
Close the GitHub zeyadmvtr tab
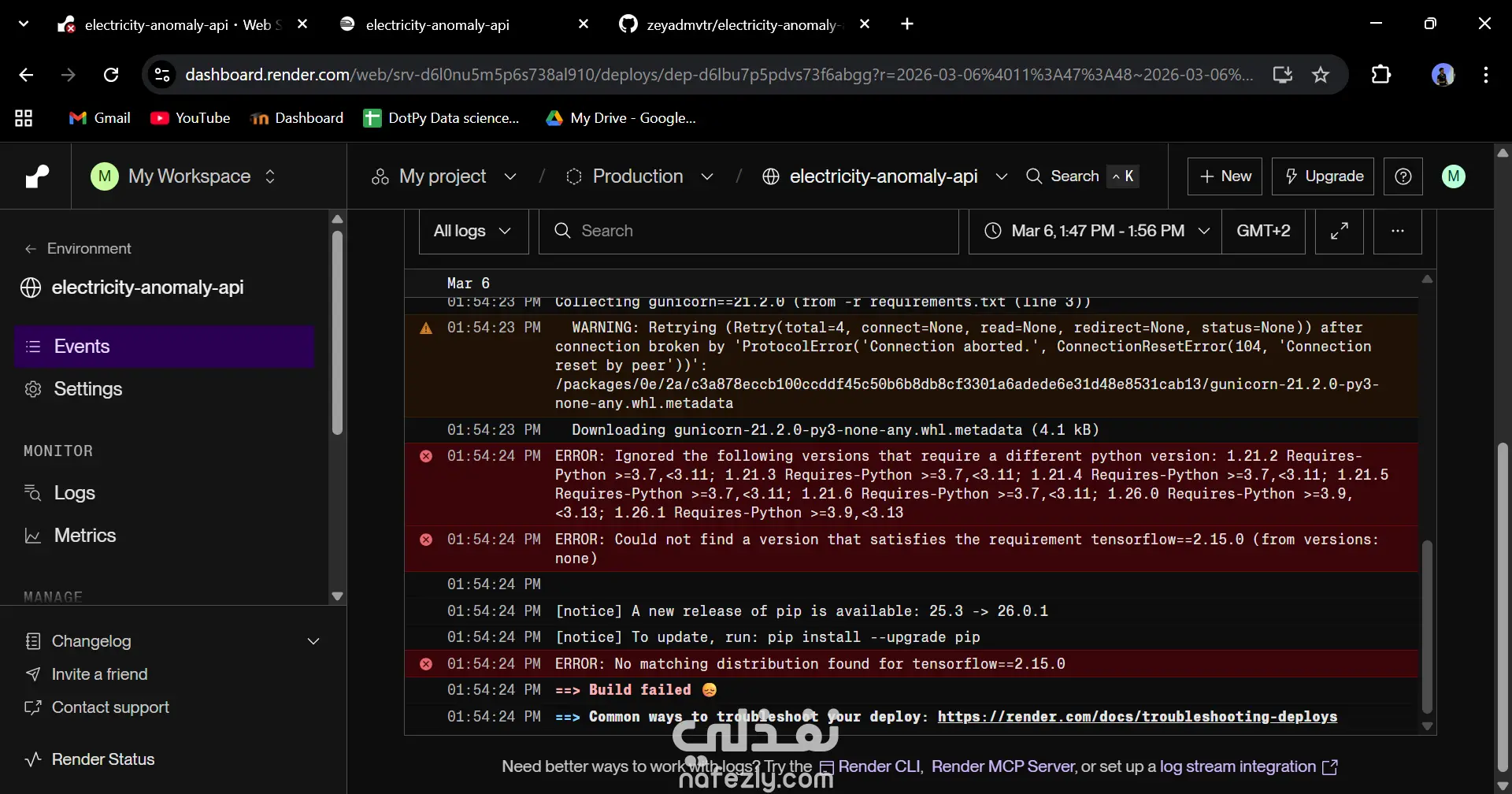coord(865,24)
